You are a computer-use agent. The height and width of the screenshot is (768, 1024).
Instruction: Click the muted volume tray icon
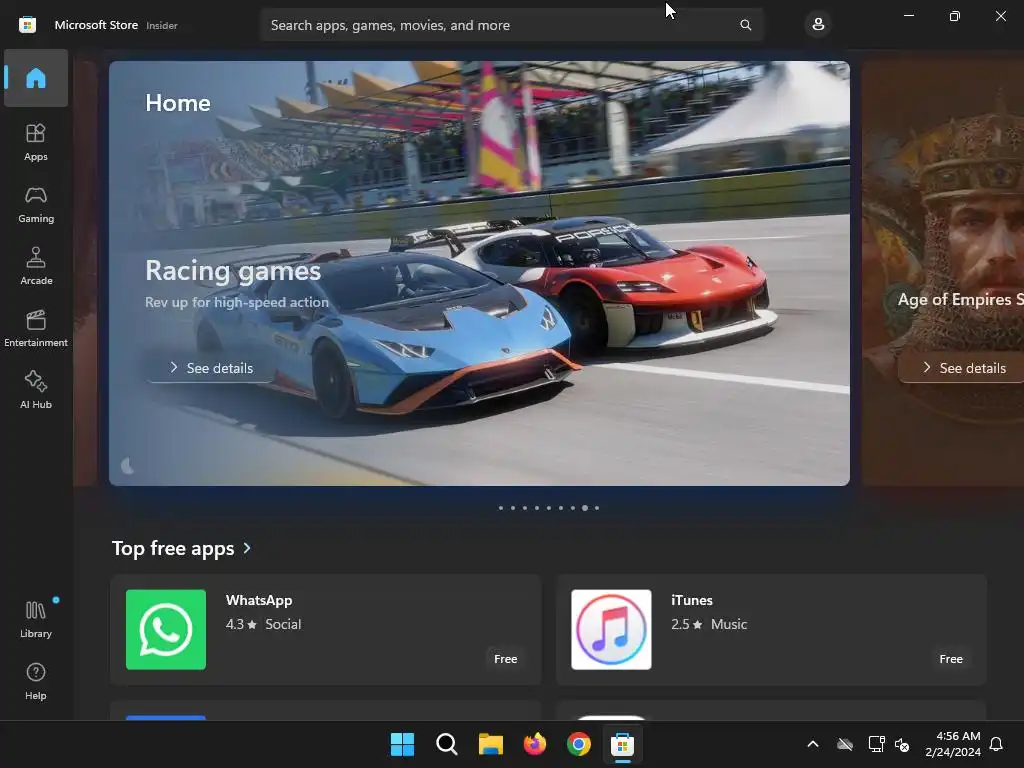(x=902, y=744)
